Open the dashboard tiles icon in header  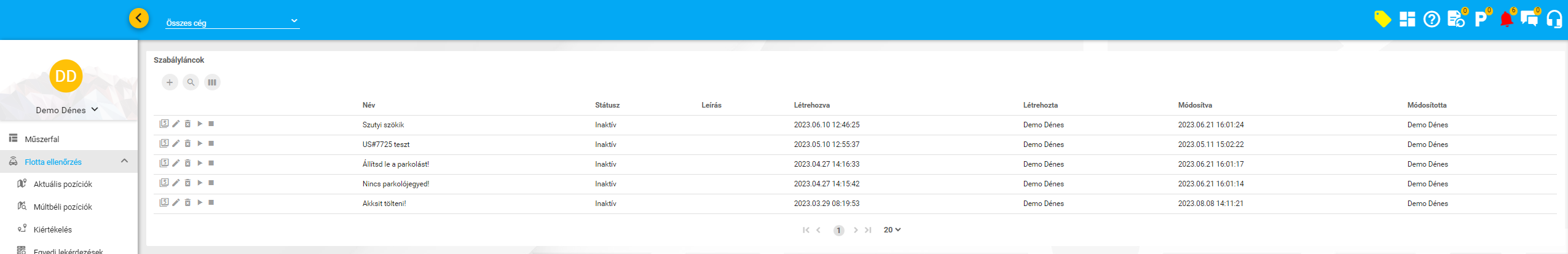point(1407,20)
